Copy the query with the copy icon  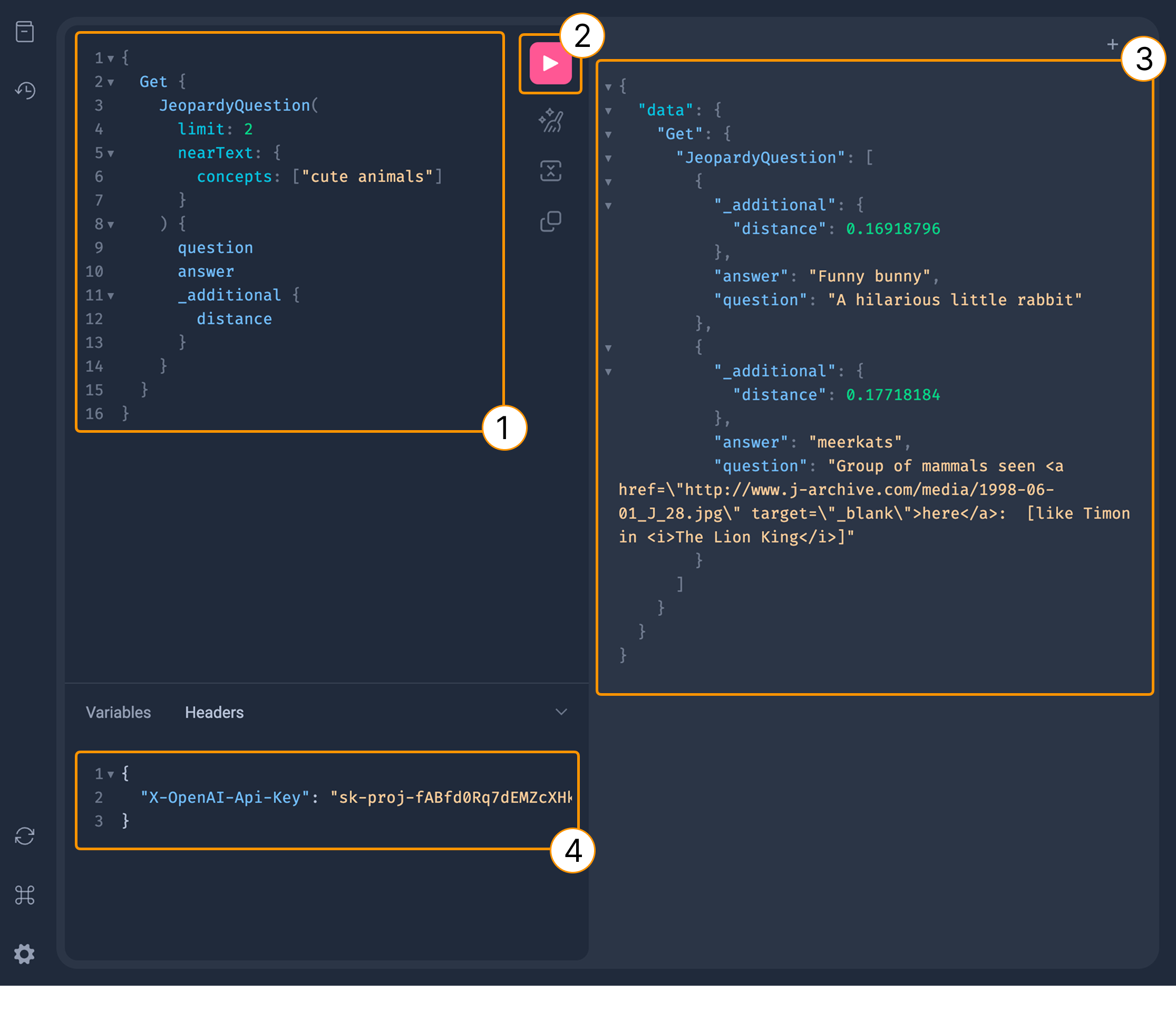pos(550,221)
